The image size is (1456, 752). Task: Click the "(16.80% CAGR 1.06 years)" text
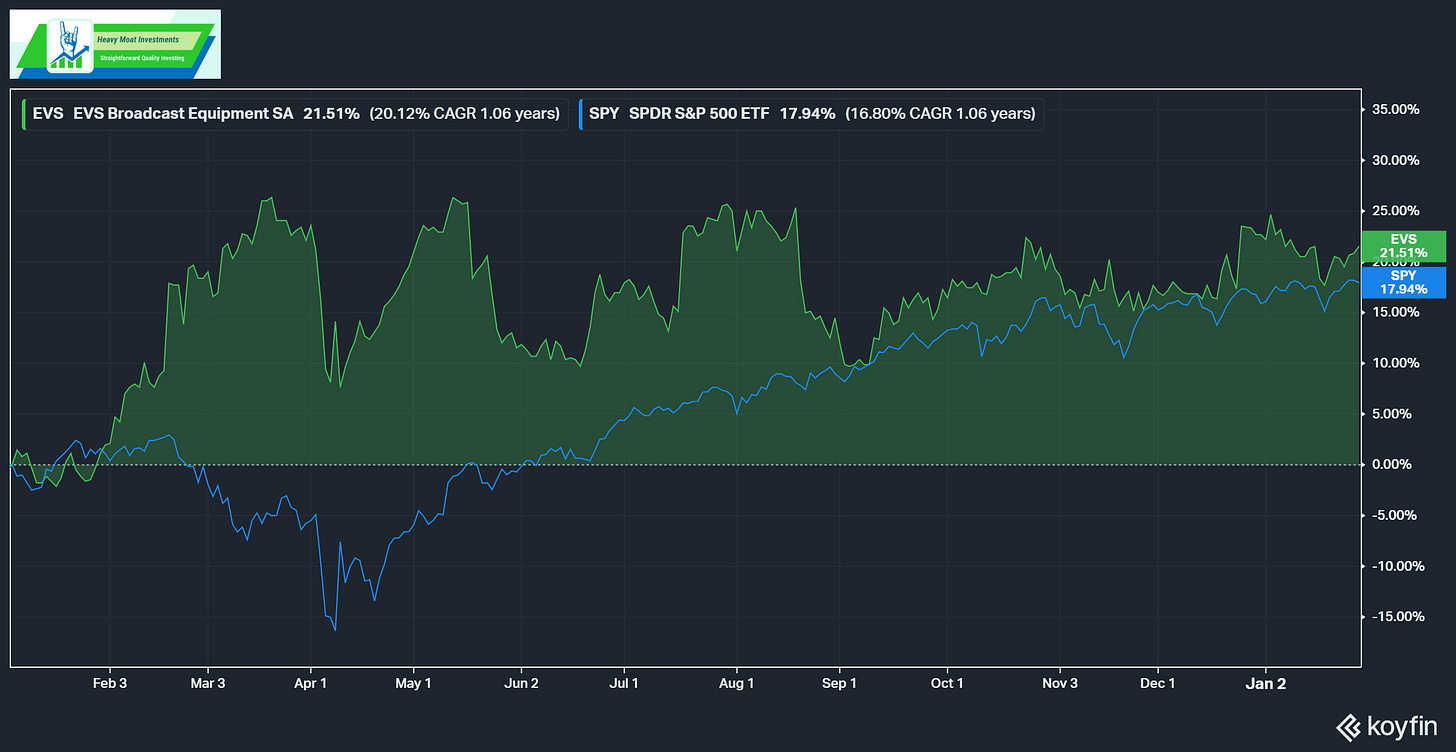pos(940,114)
